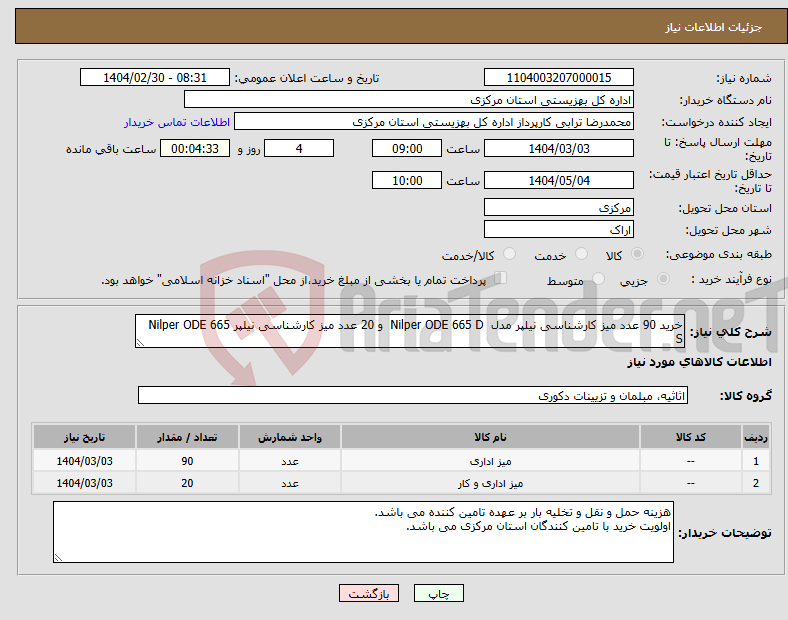The image size is (788, 620).
Task: Click the تعداد / مقدار column header
Action: point(187,437)
